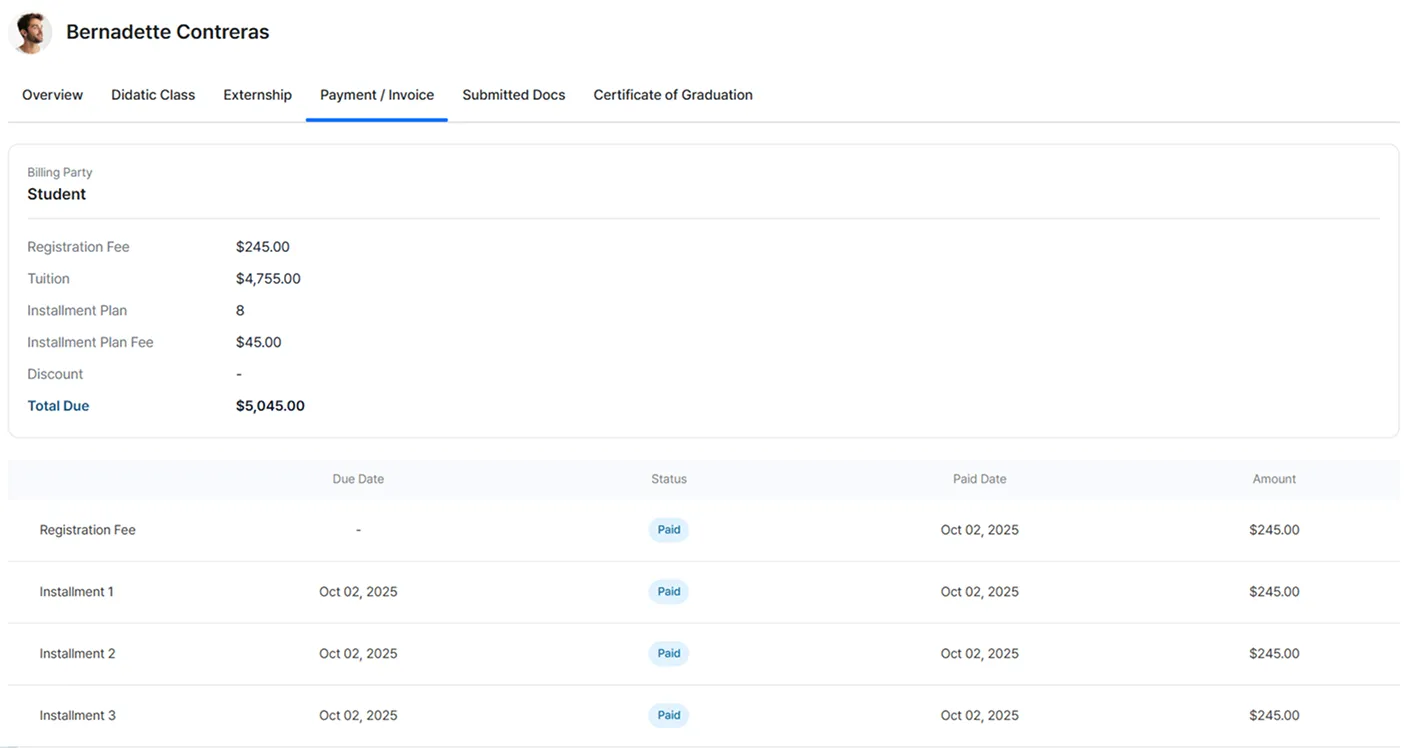Select the Installment 1 row label

pos(76,592)
